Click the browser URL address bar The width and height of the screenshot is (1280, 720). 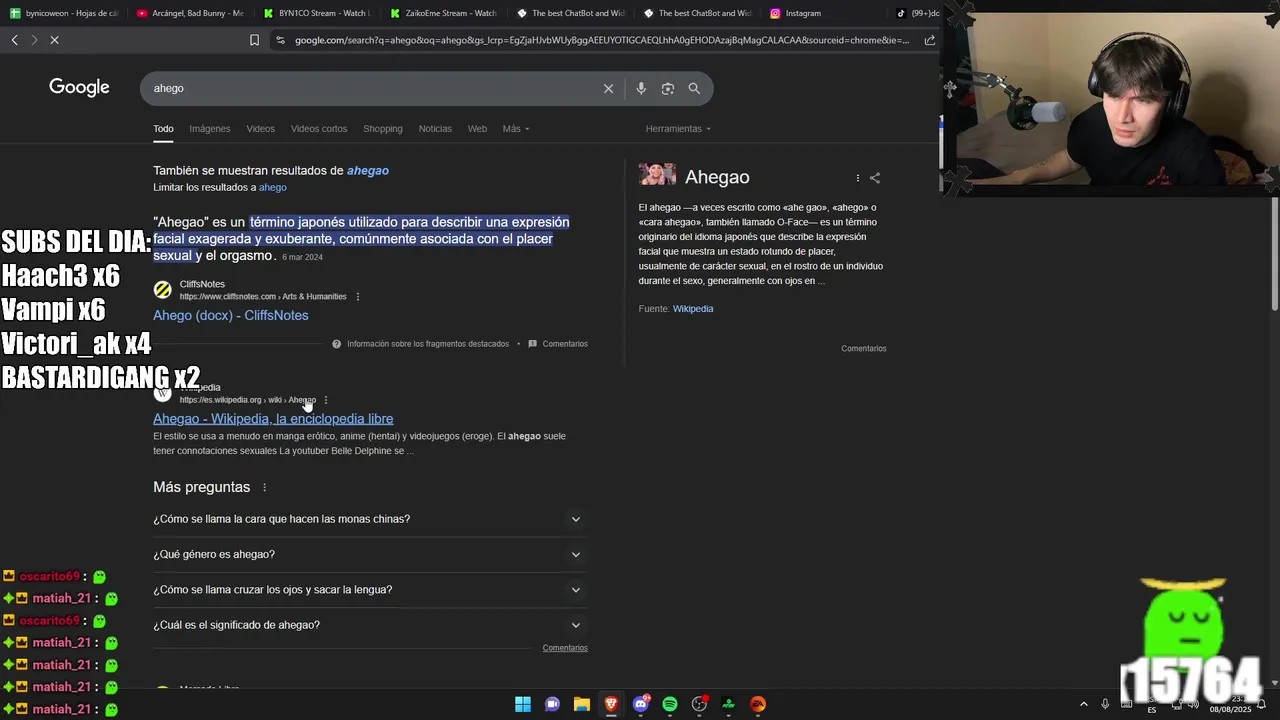600,40
